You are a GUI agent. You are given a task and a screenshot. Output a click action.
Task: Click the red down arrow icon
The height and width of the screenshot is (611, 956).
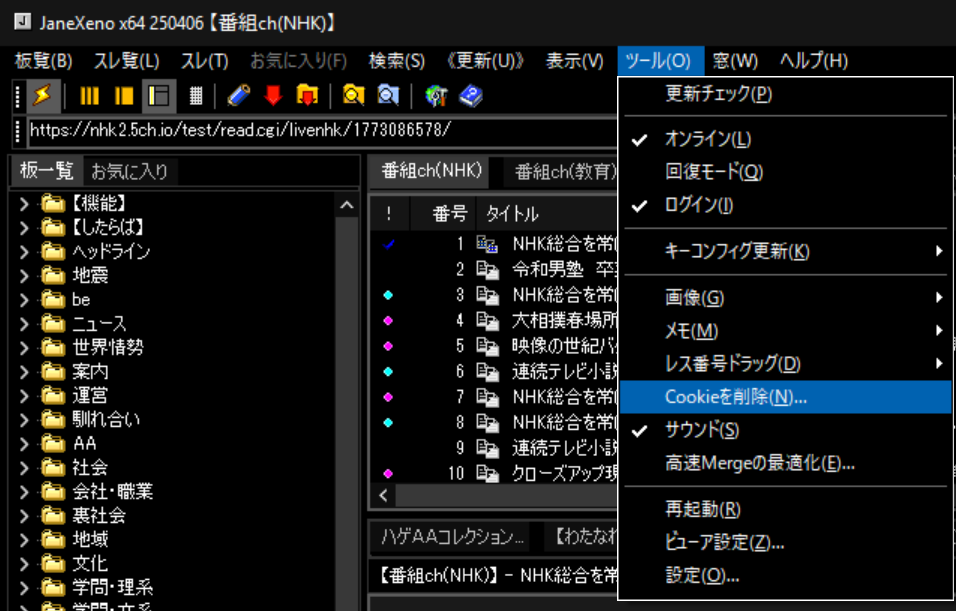[273, 95]
